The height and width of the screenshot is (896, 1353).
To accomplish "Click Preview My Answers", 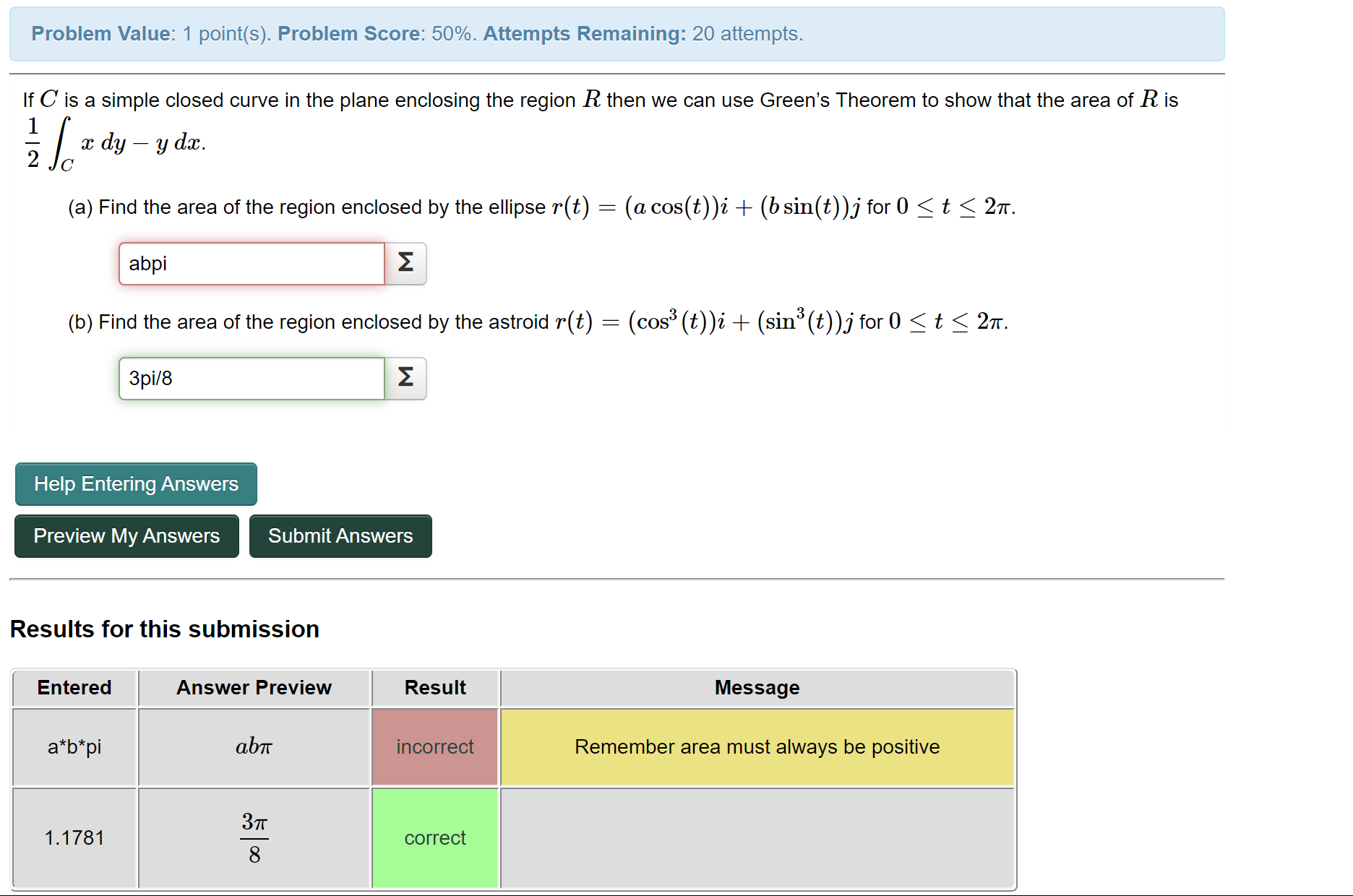I will click(x=126, y=536).
